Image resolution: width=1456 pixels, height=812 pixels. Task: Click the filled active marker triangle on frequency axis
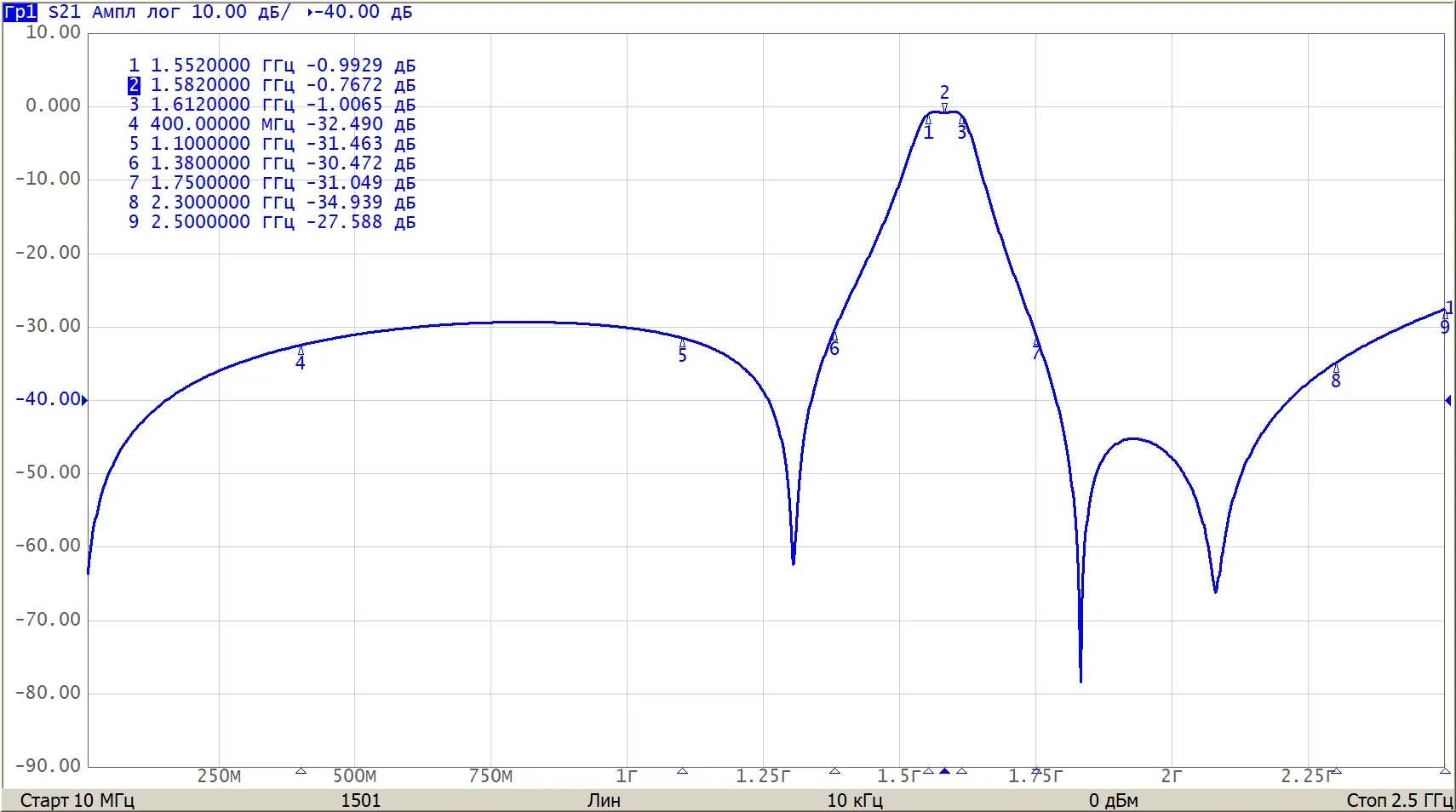click(x=944, y=771)
